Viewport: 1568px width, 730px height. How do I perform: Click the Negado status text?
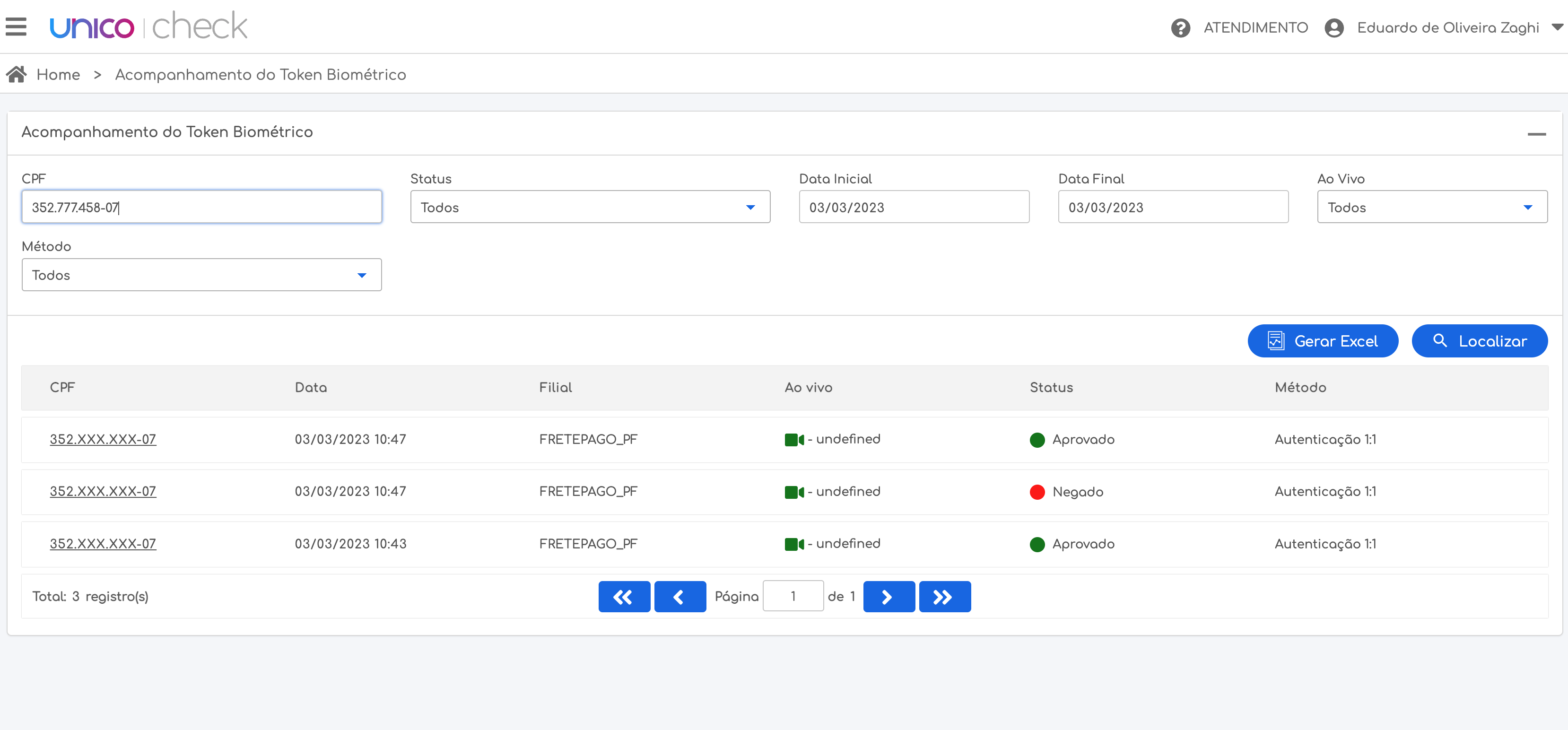pos(1078,492)
